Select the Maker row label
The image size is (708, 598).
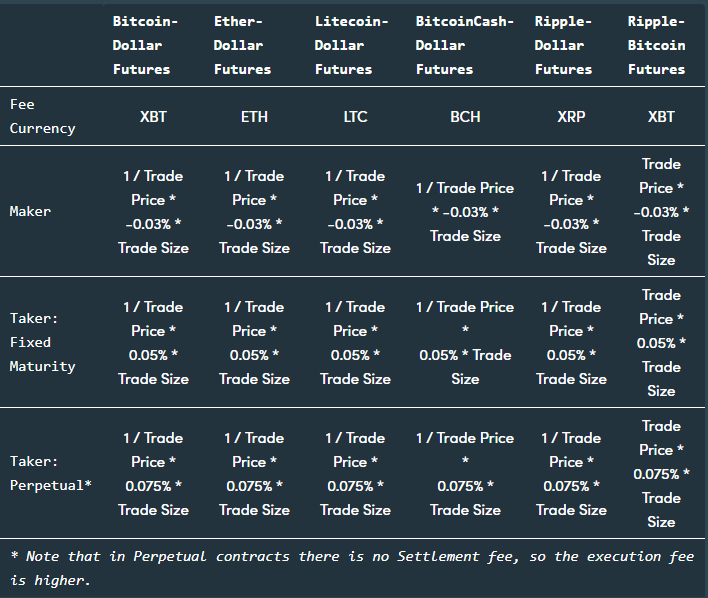[x=30, y=211]
